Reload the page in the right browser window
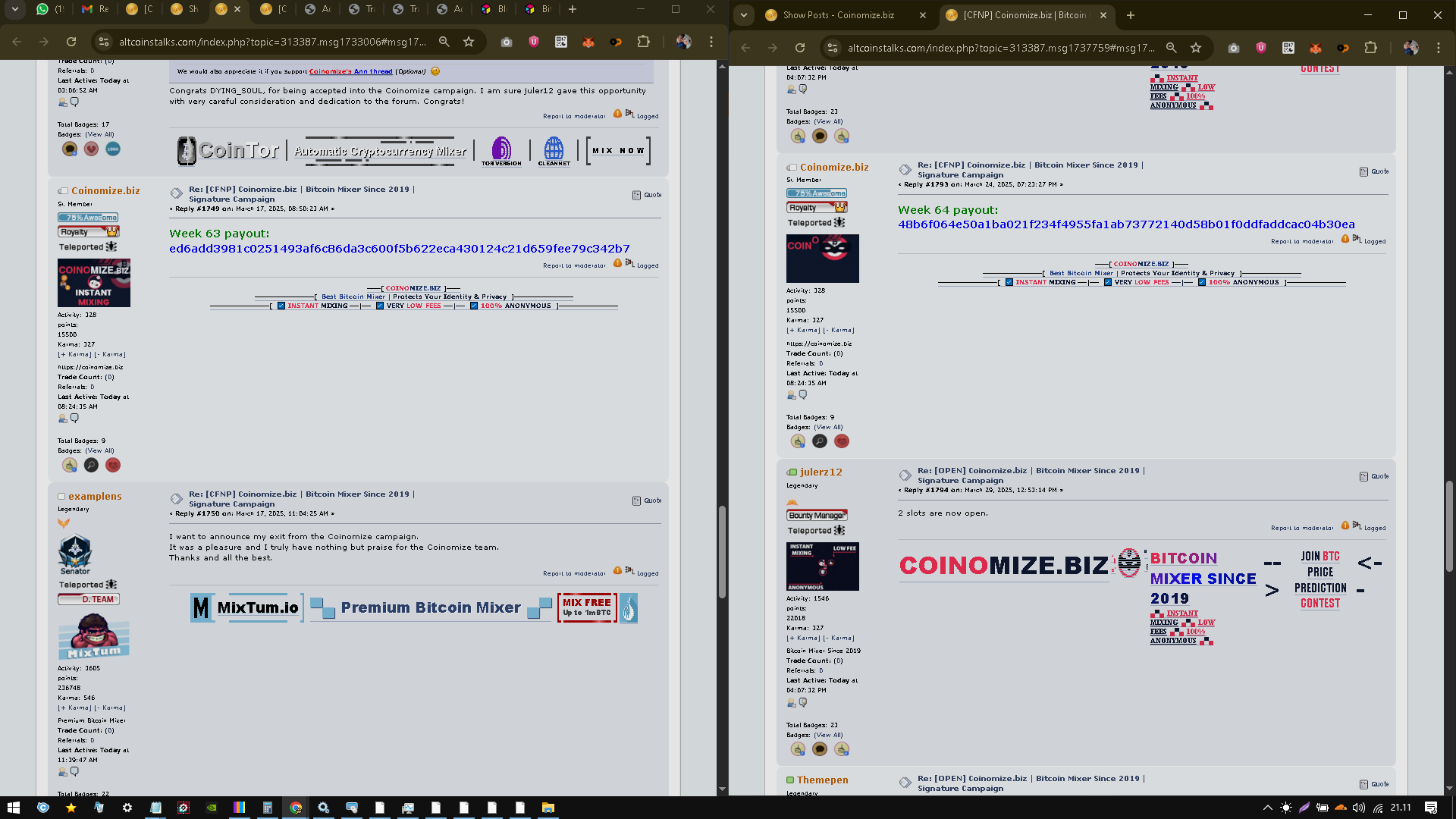Image resolution: width=1456 pixels, height=819 pixels. point(800,48)
